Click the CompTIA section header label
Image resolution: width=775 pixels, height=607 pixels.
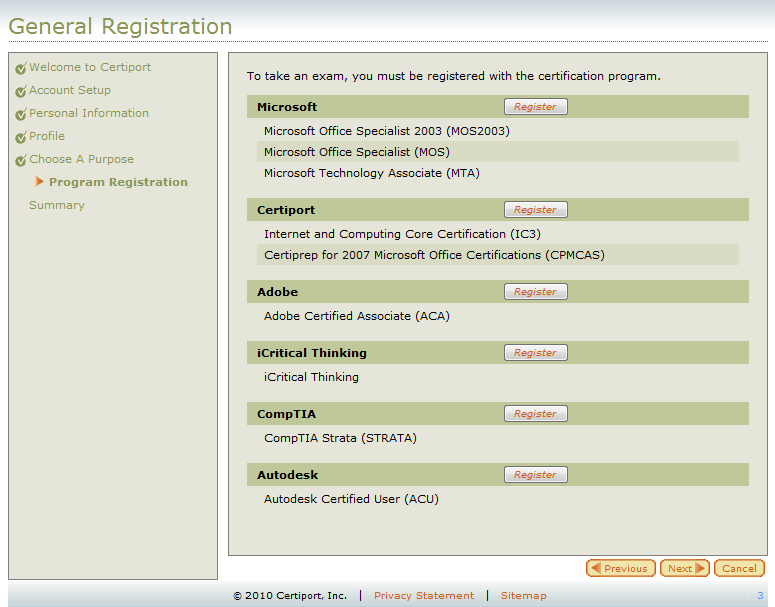[286, 414]
